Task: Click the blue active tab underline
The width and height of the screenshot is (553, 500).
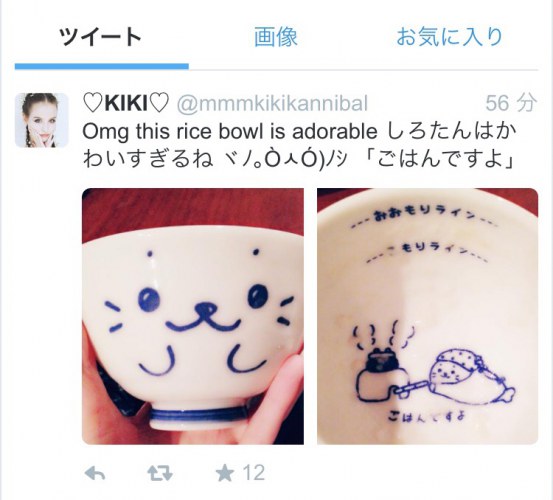Action: (102, 66)
